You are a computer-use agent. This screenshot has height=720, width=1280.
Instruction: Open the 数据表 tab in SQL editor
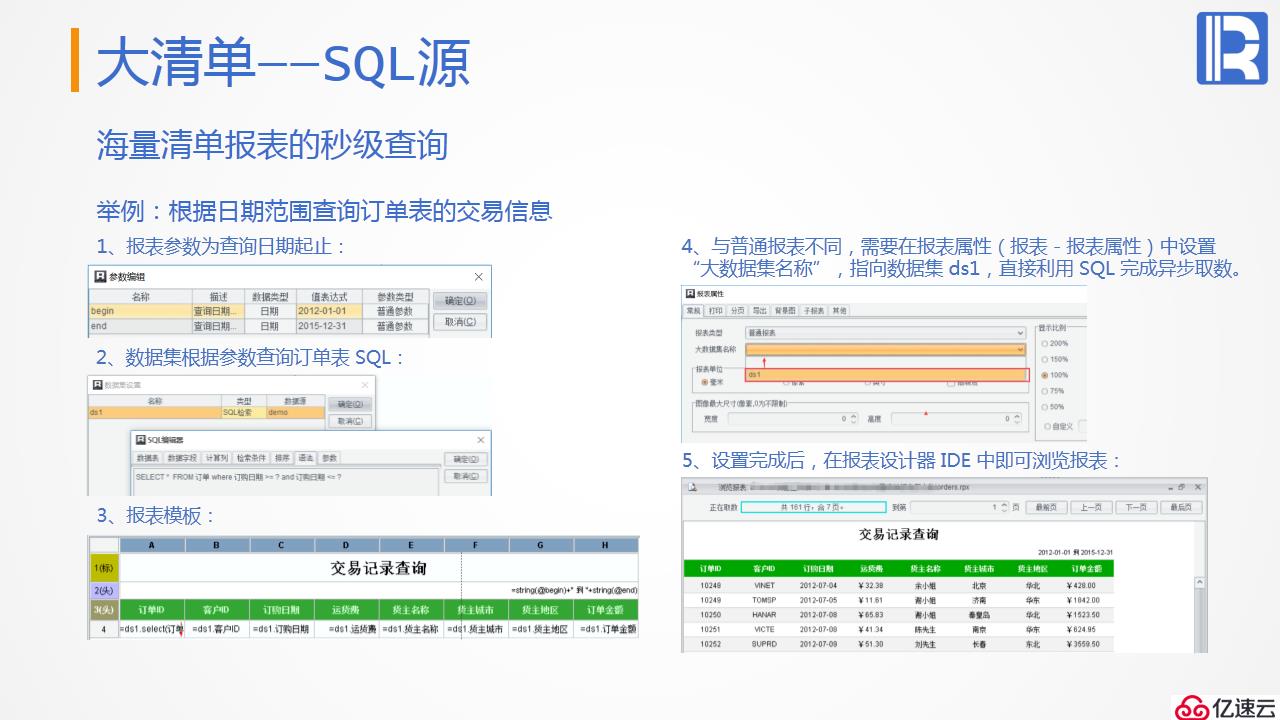click(148, 458)
